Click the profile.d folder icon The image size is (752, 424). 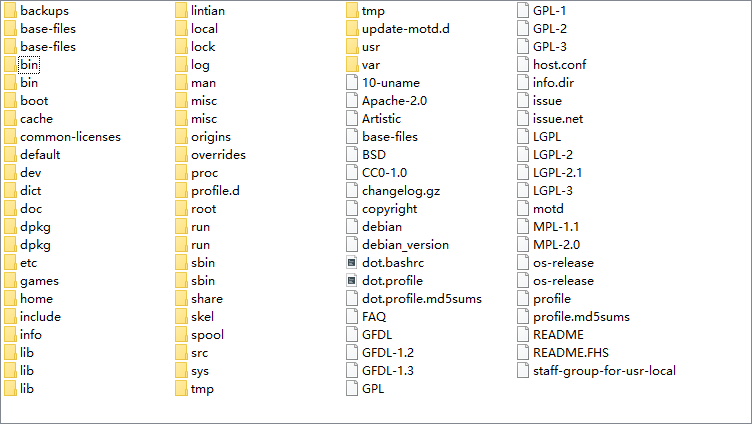coord(181,191)
